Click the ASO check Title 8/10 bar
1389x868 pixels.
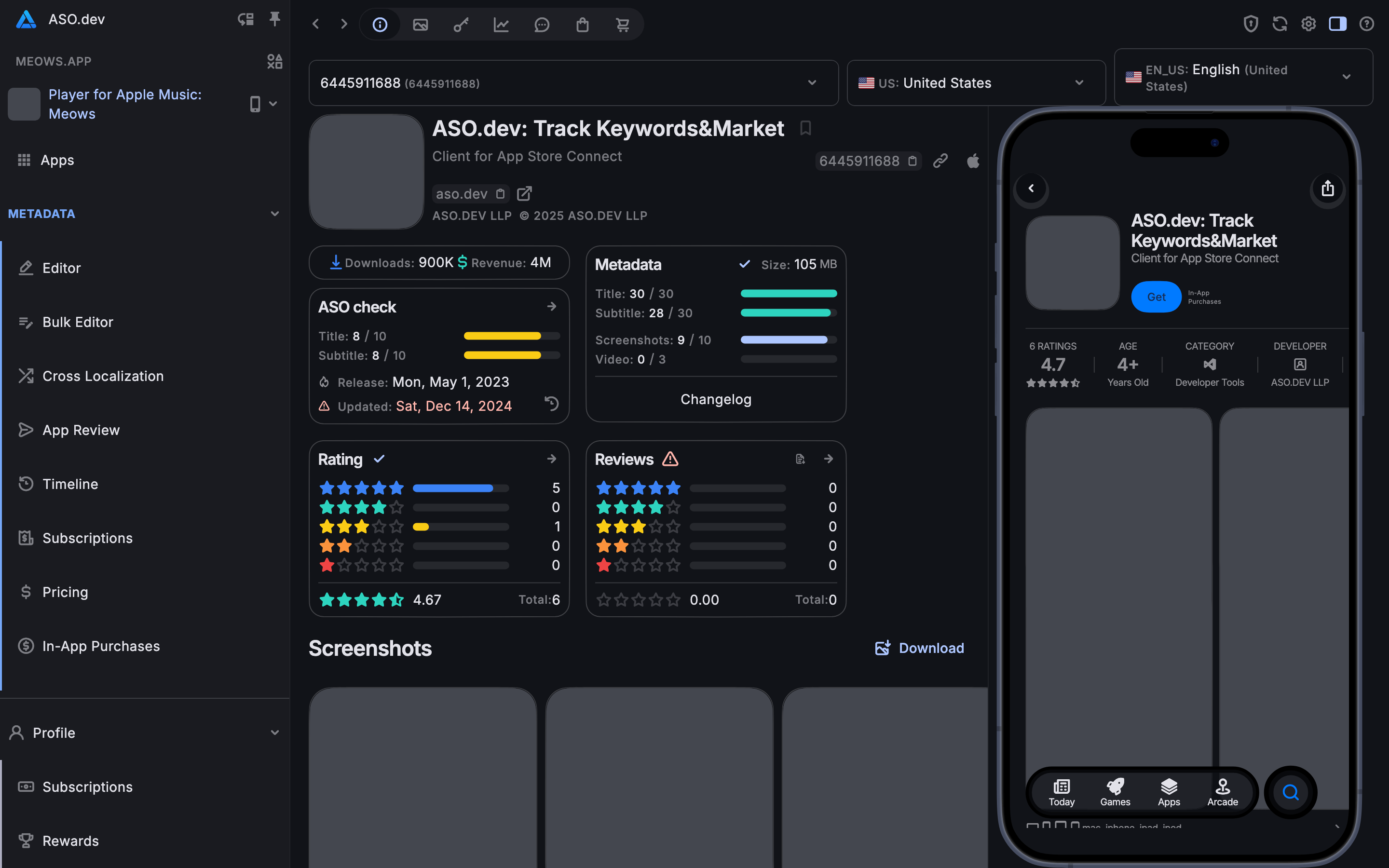pyautogui.click(x=511, y=337)
